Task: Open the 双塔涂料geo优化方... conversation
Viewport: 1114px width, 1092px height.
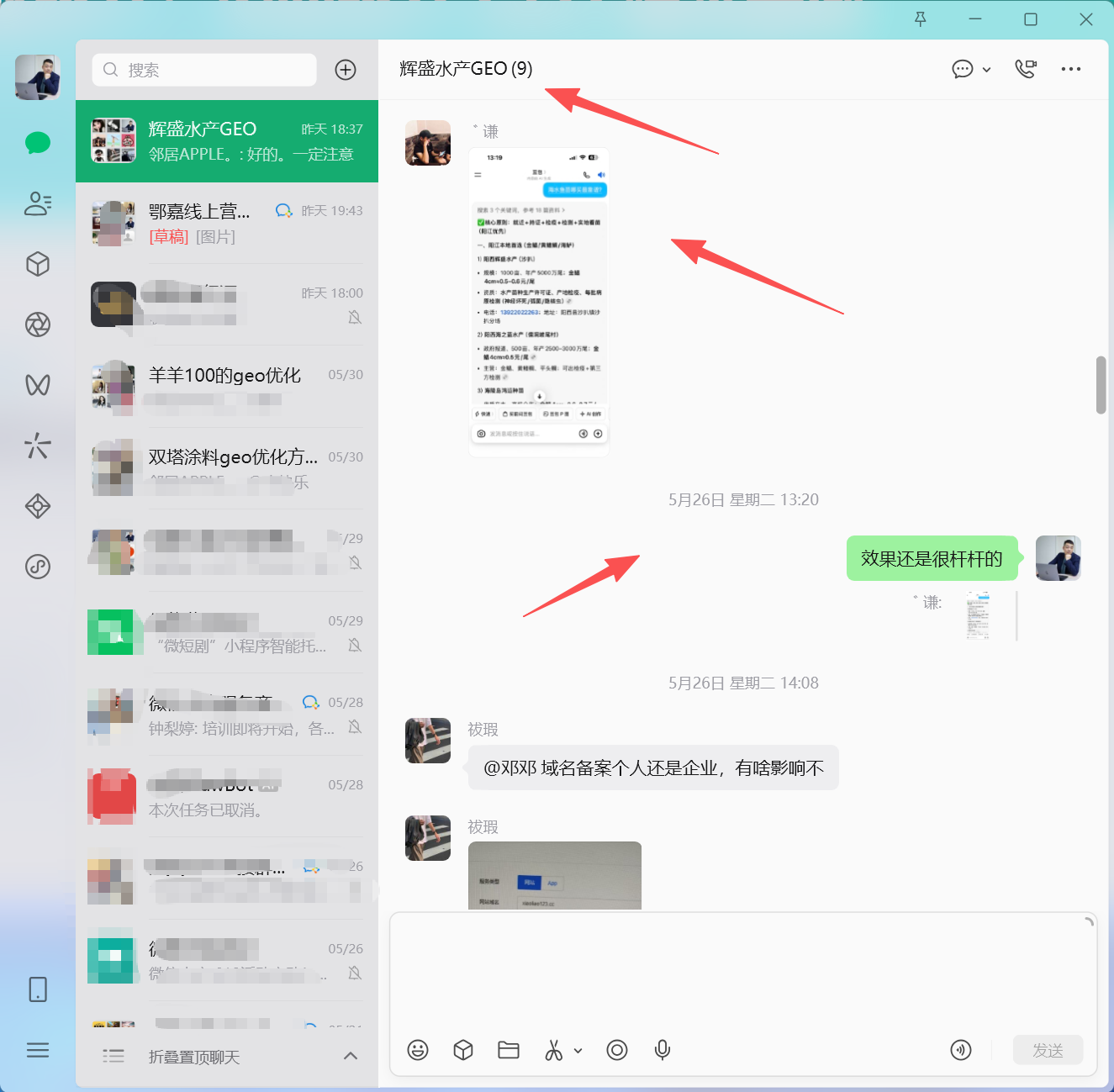Action: point(227,469)
